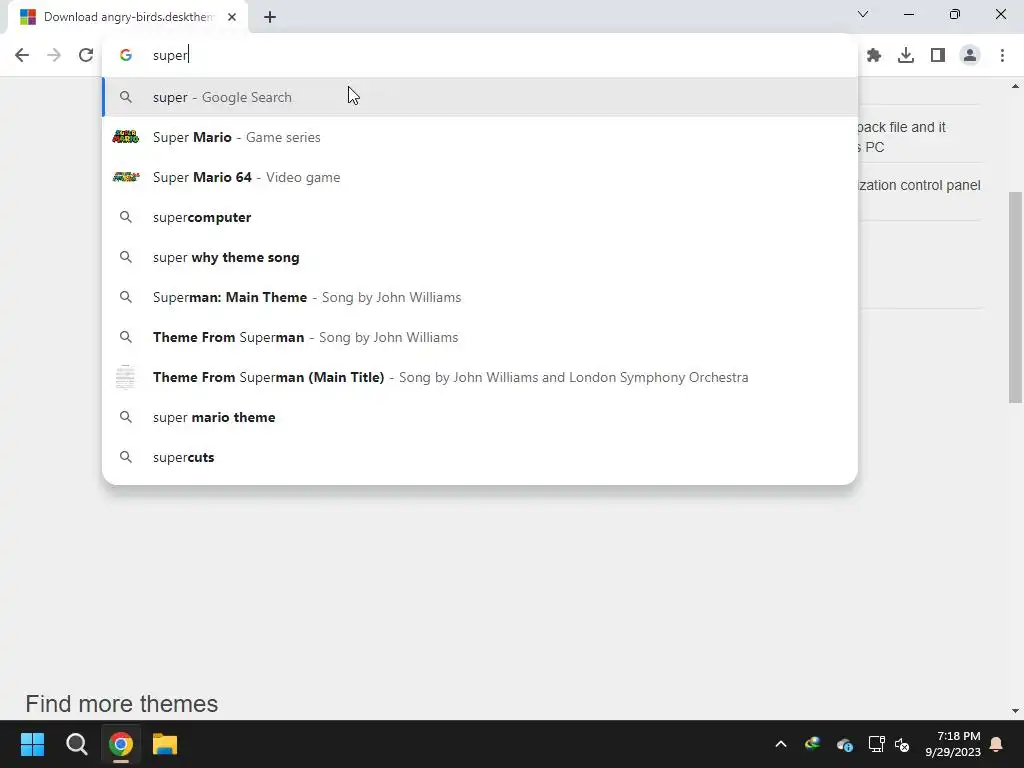Choose the 'supercomputer' suggestion

(x=479, y=217)
